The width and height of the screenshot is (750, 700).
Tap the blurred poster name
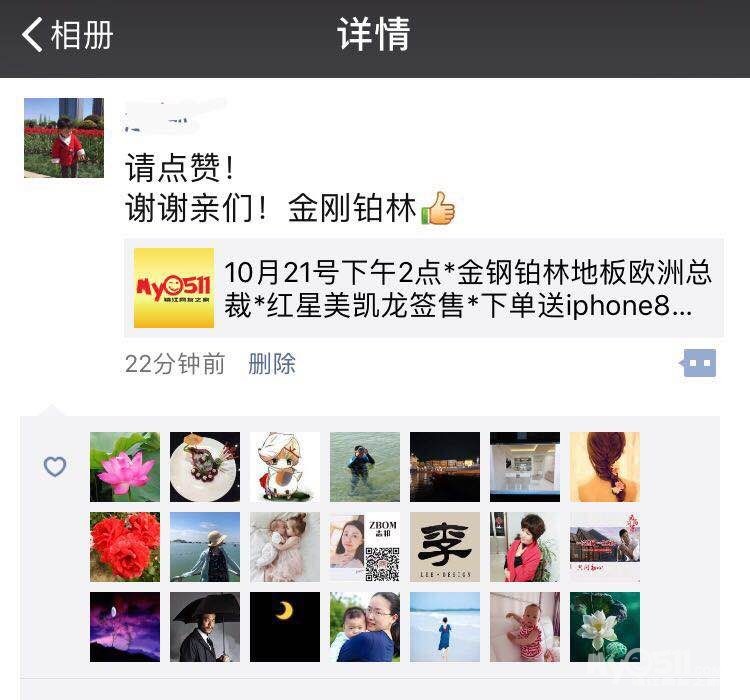pyautogui.click(x=173, y=115)
